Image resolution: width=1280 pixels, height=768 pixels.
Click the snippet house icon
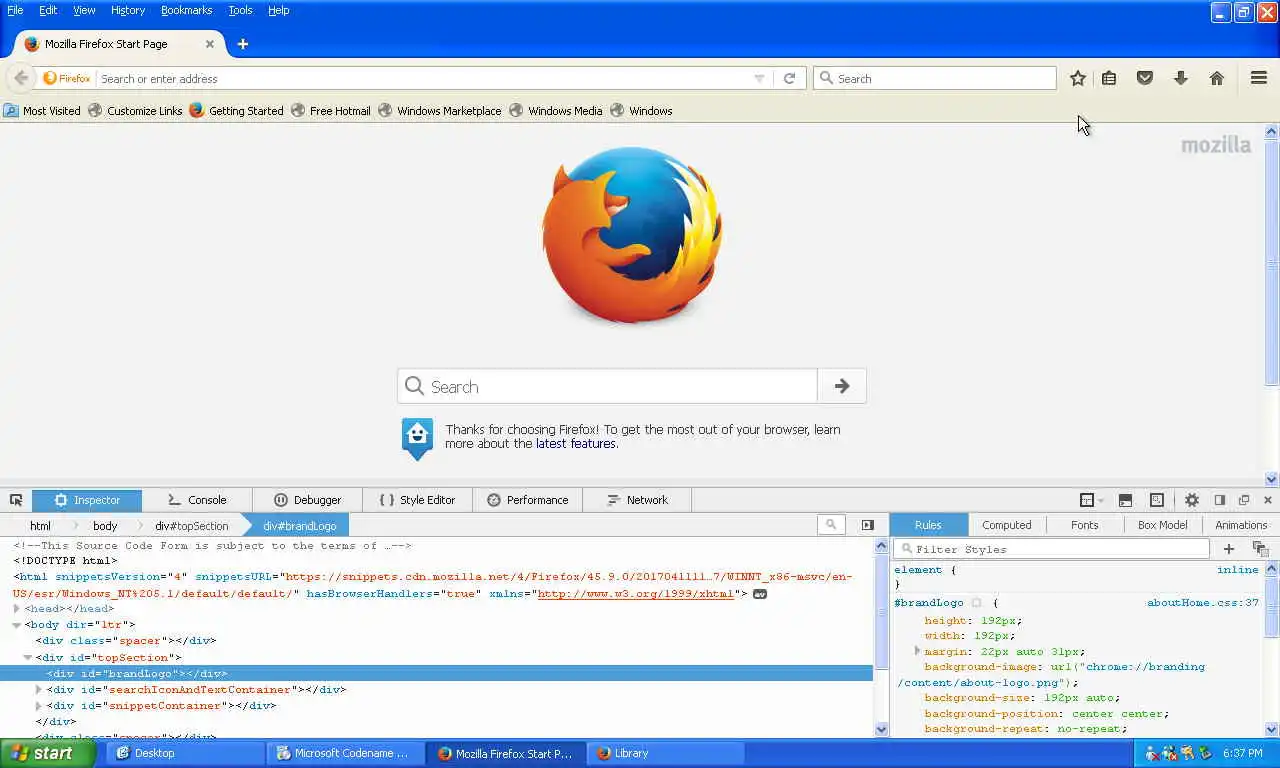point(418,438)
